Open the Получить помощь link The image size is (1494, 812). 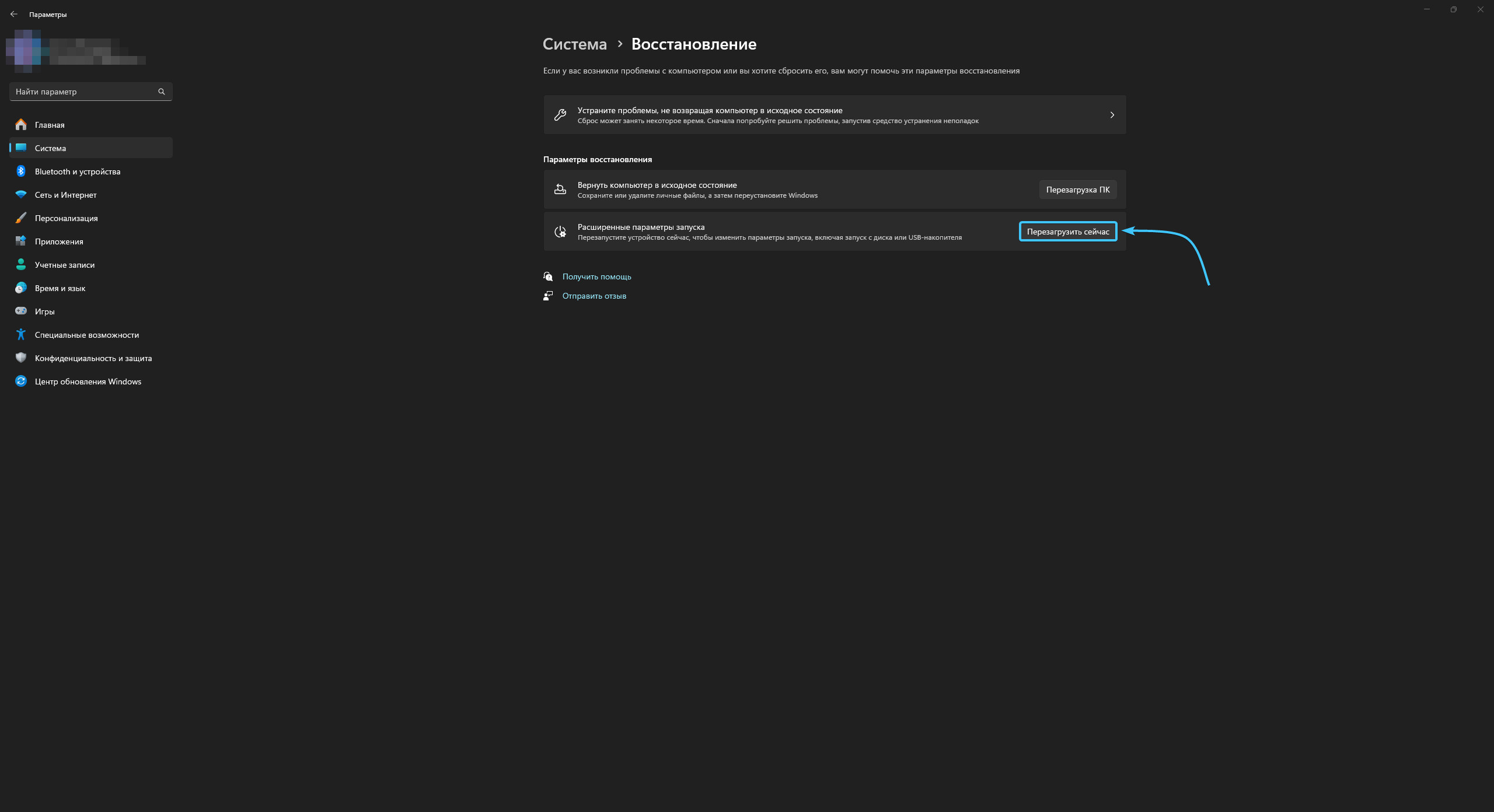click(596, 276)
